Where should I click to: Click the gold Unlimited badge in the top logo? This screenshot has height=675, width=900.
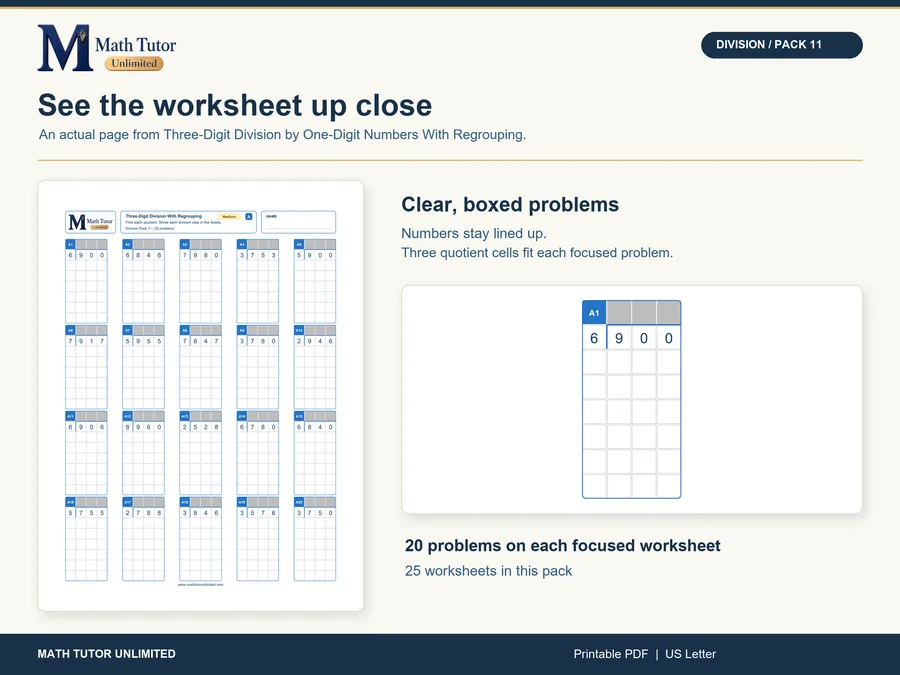(134, 63)
